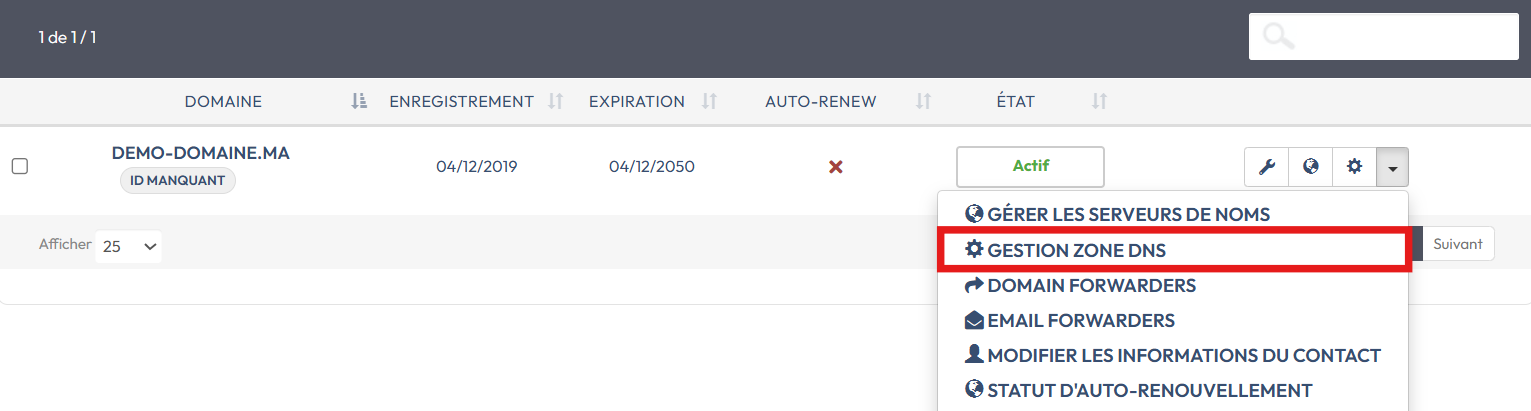Open the Afficher entries-per-page dropdown
The width and height of the screenshot is (1531, 411).
pyautogui.click(x=129, y=245)
